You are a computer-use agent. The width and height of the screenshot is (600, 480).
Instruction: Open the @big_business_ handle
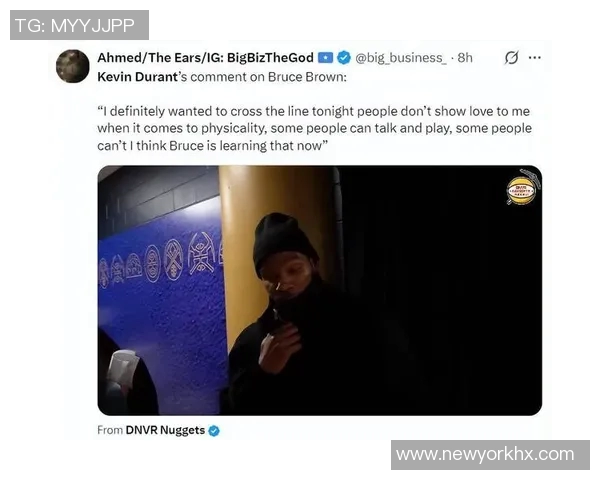(401, 58)
